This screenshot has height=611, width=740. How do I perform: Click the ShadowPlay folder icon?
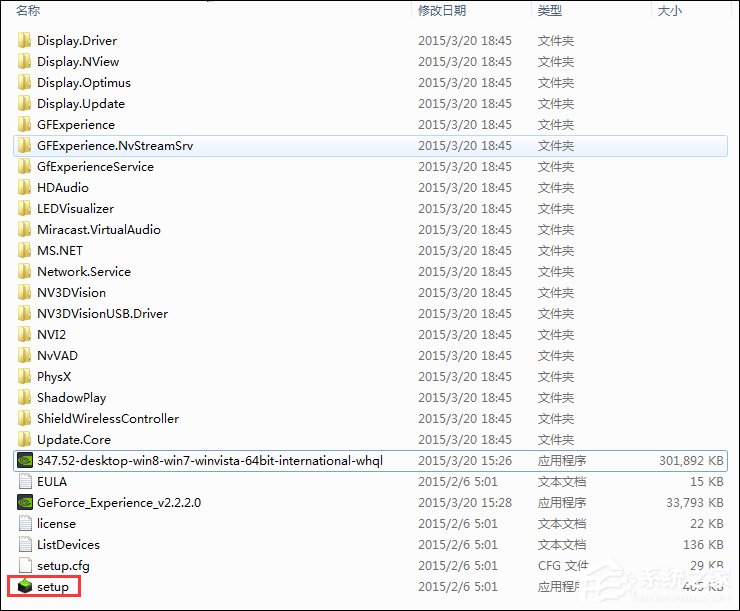(x=25, y=397)
